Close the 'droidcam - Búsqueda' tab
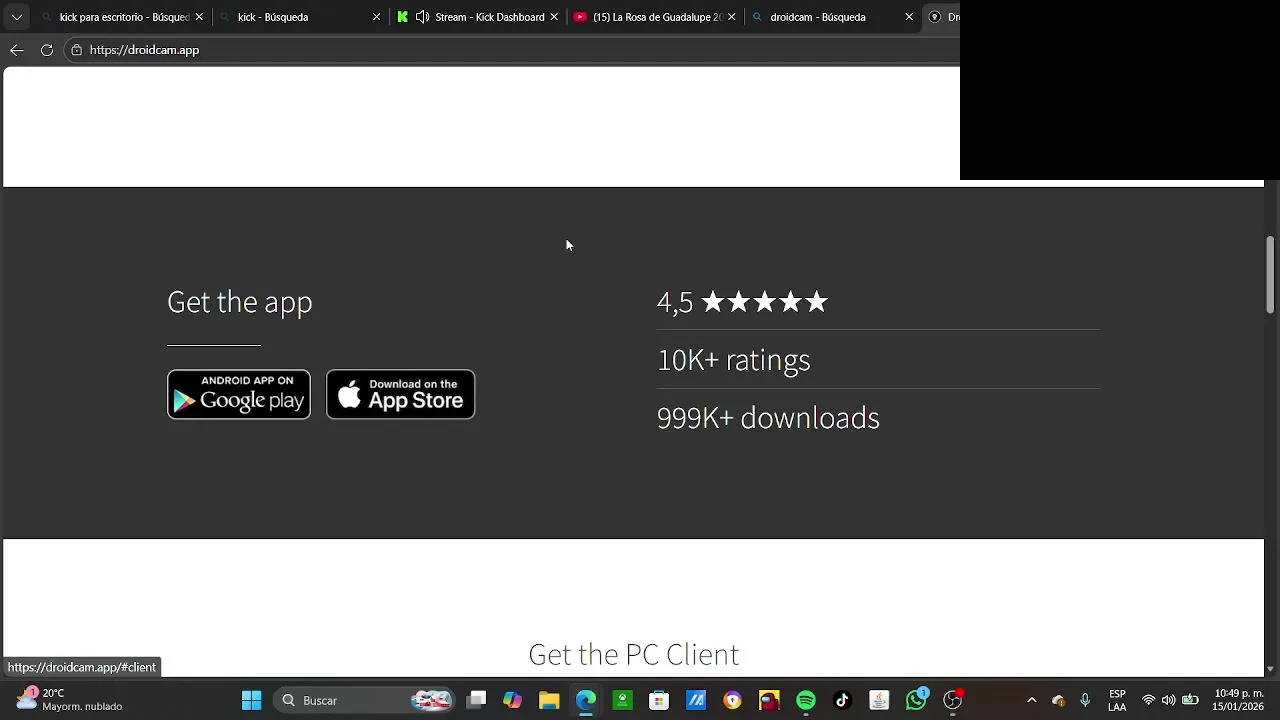Screen dimensions: 1280x720 coord(909,17)
